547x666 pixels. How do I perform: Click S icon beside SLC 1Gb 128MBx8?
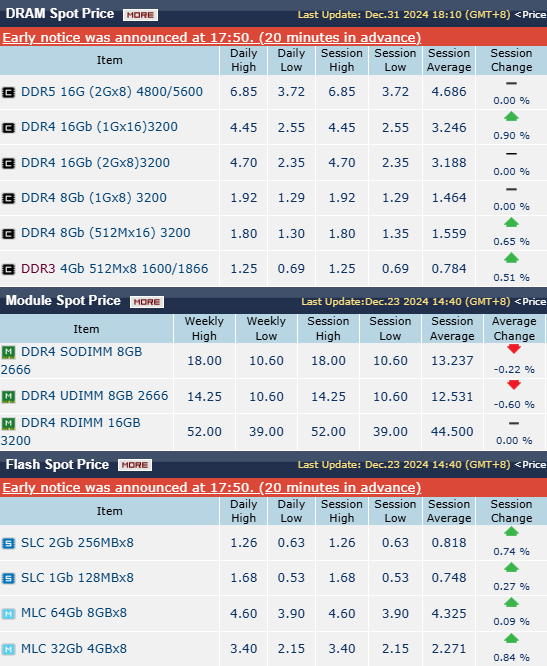(8, 579)
